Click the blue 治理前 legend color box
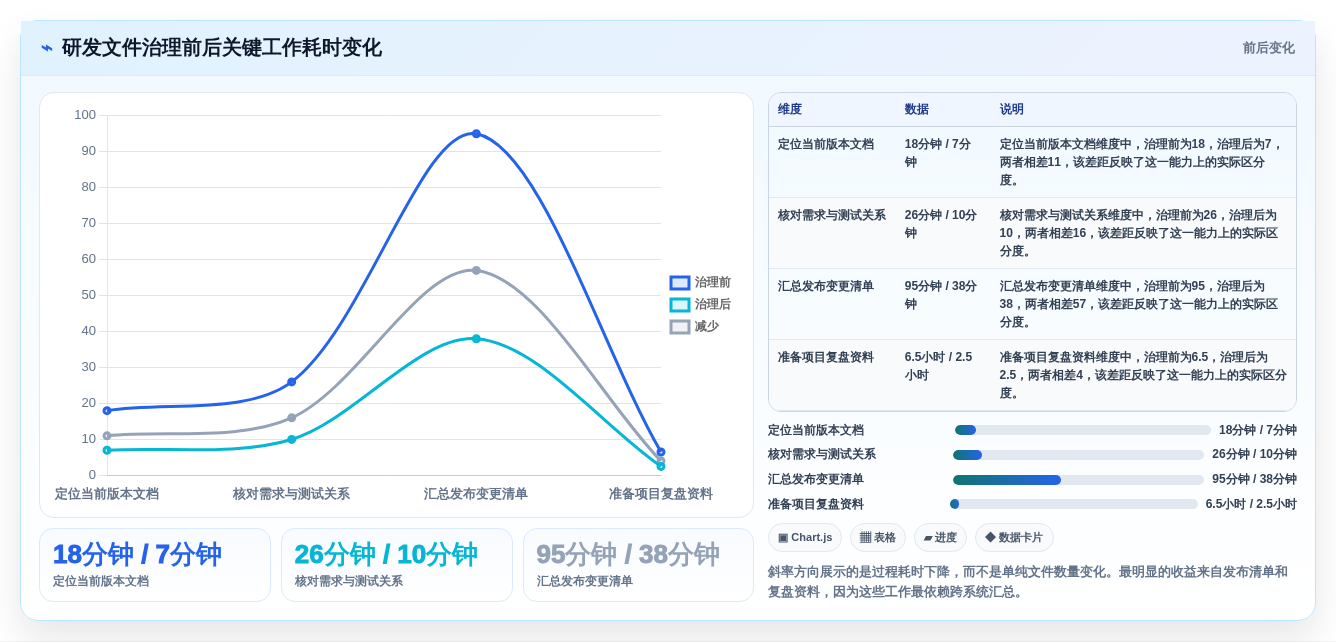Viewport: 1336px width, 642px height. 680,283
